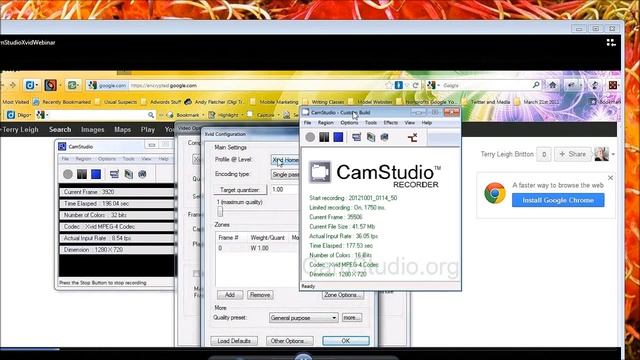Click Images tab in Google black bar
The width and height of the screenshot is (640, 360).
coord(93,129)
